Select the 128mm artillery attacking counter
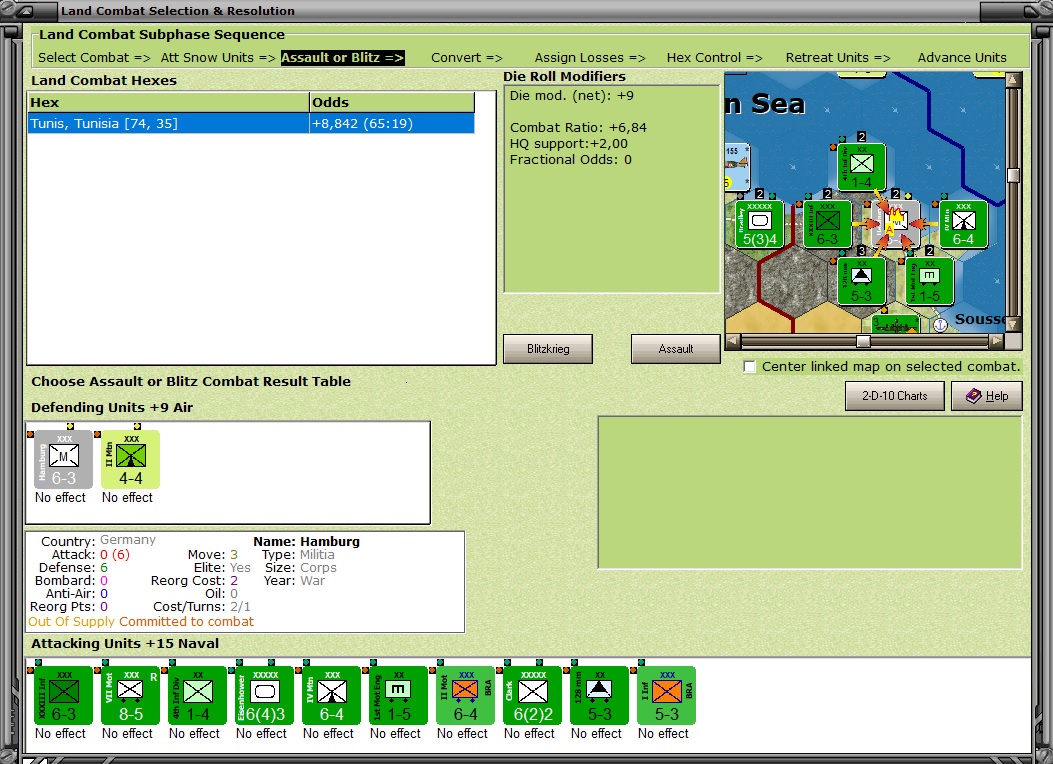Image resolution: width=1053 pixels, height=764 pixels. coord(596,695)
